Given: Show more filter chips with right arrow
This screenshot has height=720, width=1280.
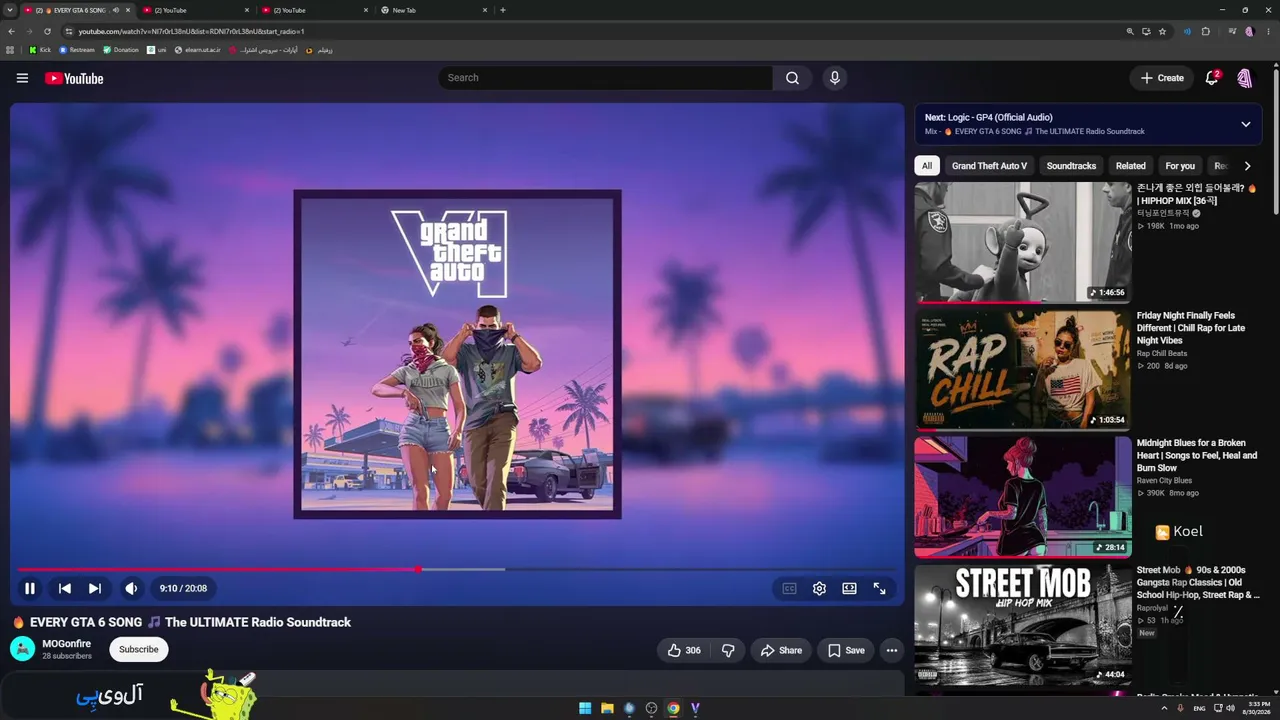Looking at the screenshot, I should click(x=1247, y=166).
